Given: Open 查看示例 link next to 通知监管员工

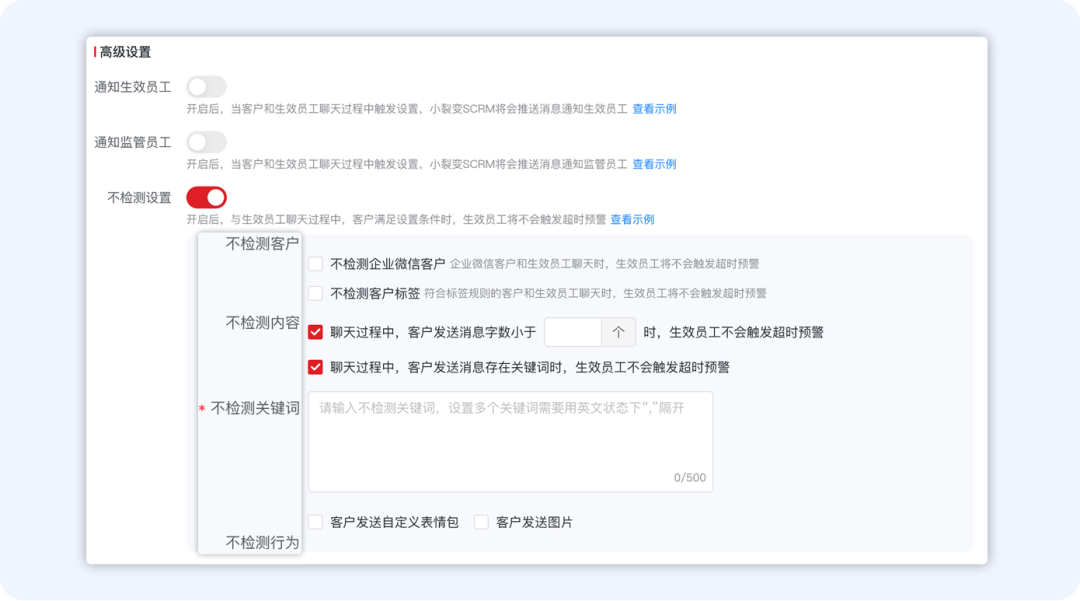Looking at the screenshot, I should click(x=654, y=164).
